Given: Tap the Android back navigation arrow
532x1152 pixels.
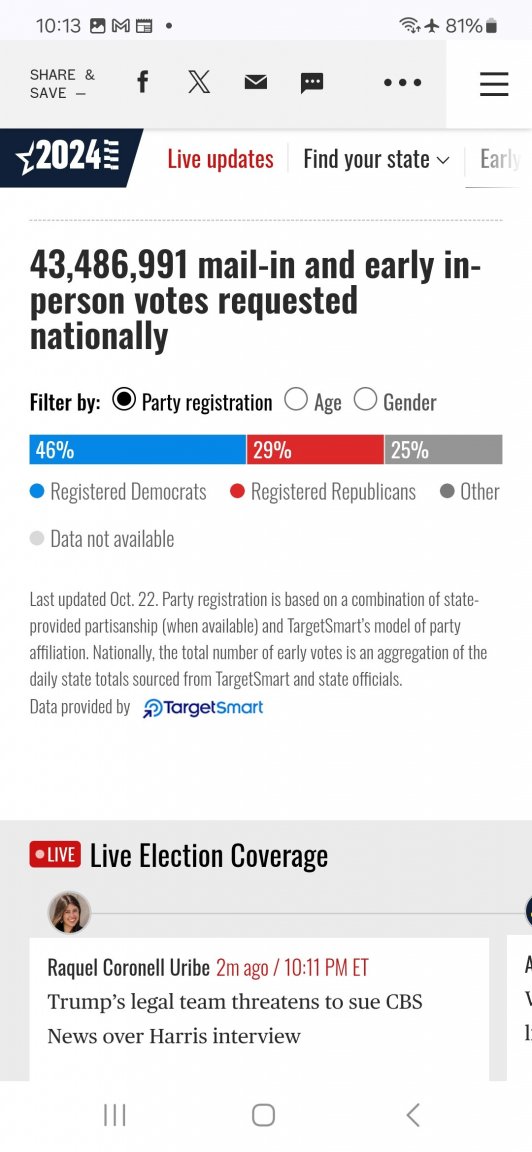Looking at the screenshot, I should [414, 1115].
